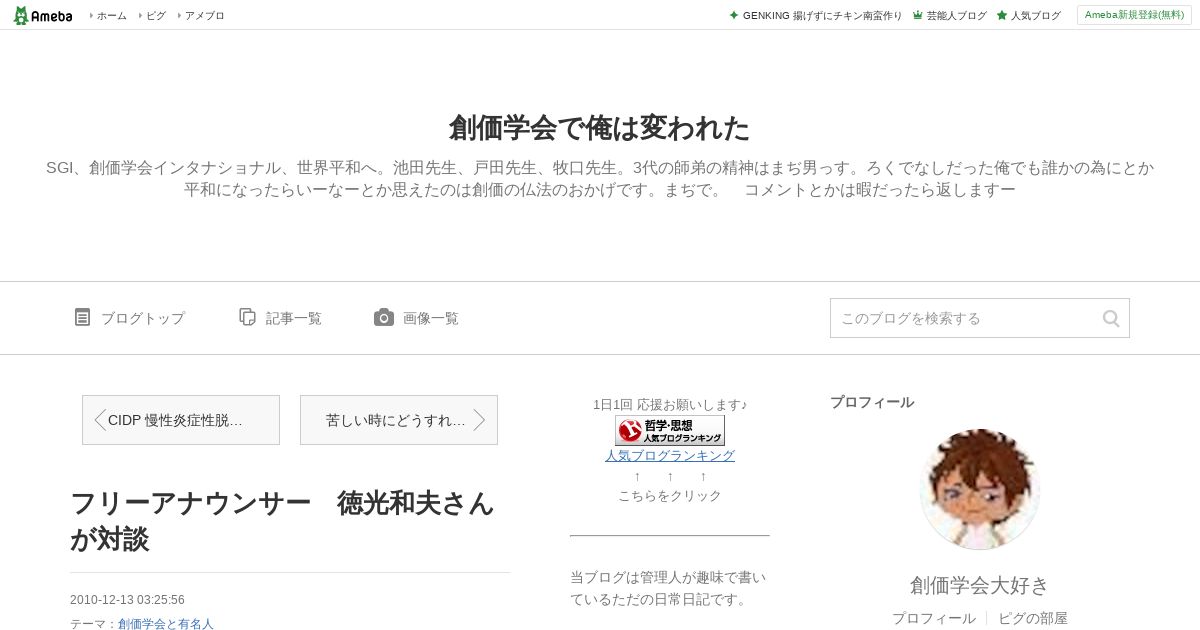Click the note 当ブログは管理人が趣味で書いている
The image size is (1200, 630).
[669, 588]
